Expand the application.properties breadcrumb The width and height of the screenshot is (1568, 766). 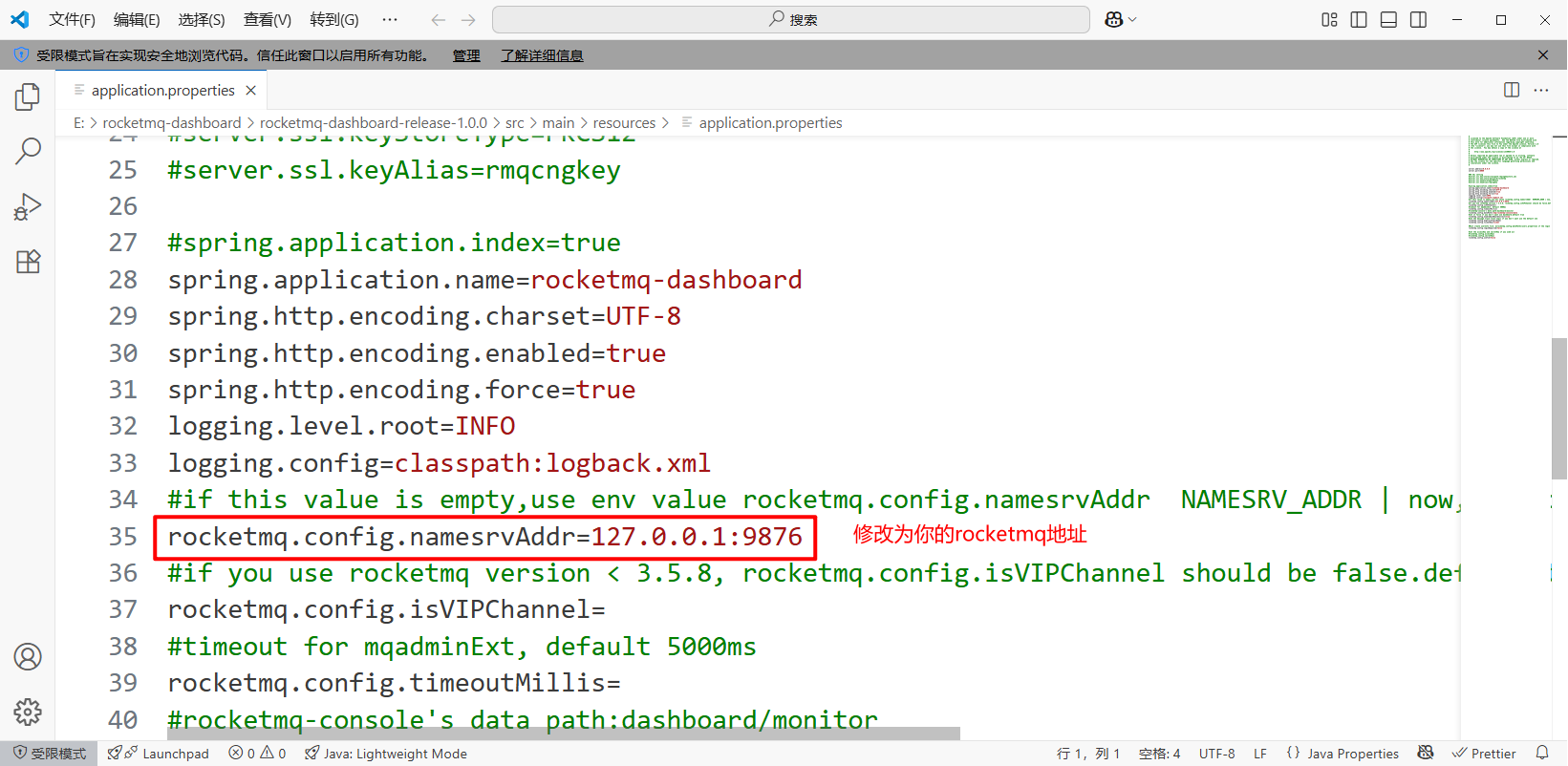[x=763, y=123]
